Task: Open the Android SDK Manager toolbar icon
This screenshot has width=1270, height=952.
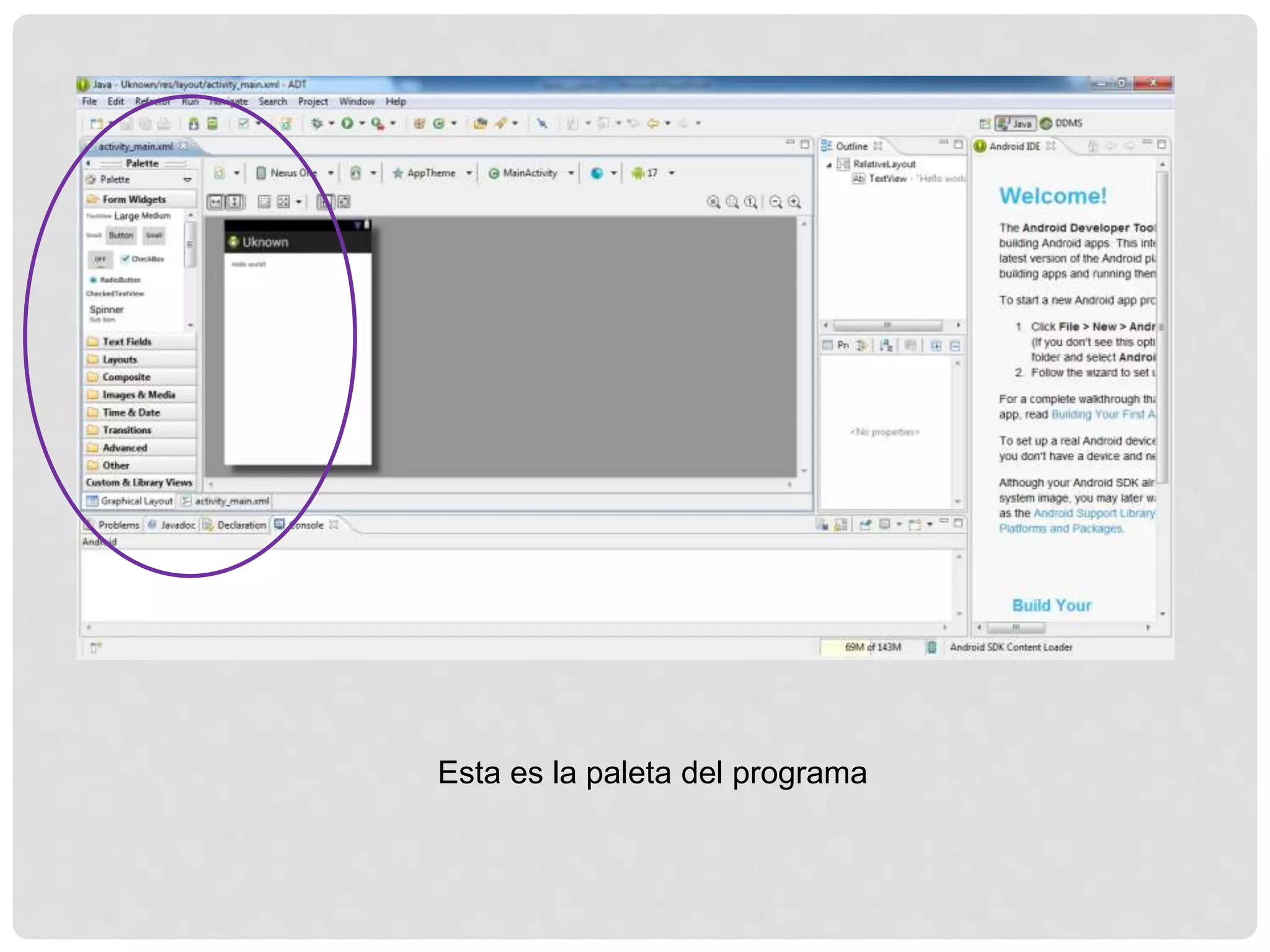Action: coord(194,123)
